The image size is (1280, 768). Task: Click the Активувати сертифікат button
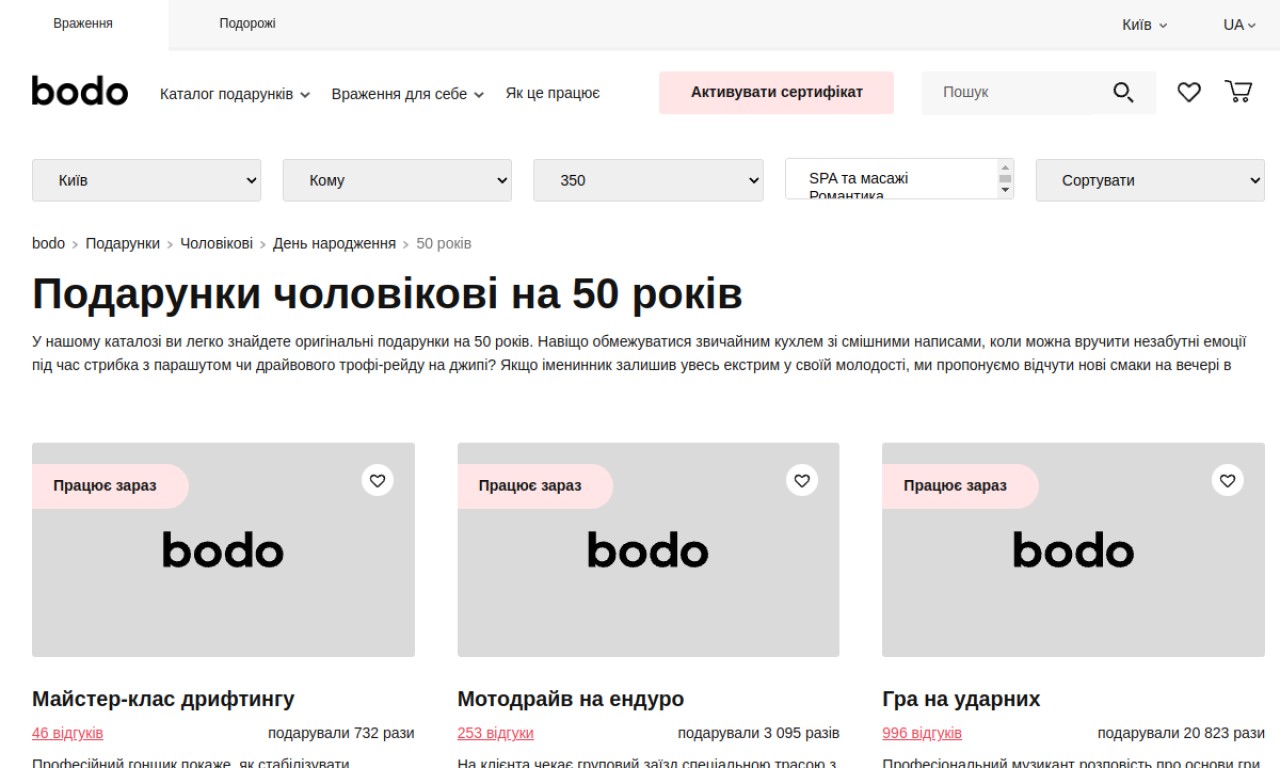tap(776, 92)
